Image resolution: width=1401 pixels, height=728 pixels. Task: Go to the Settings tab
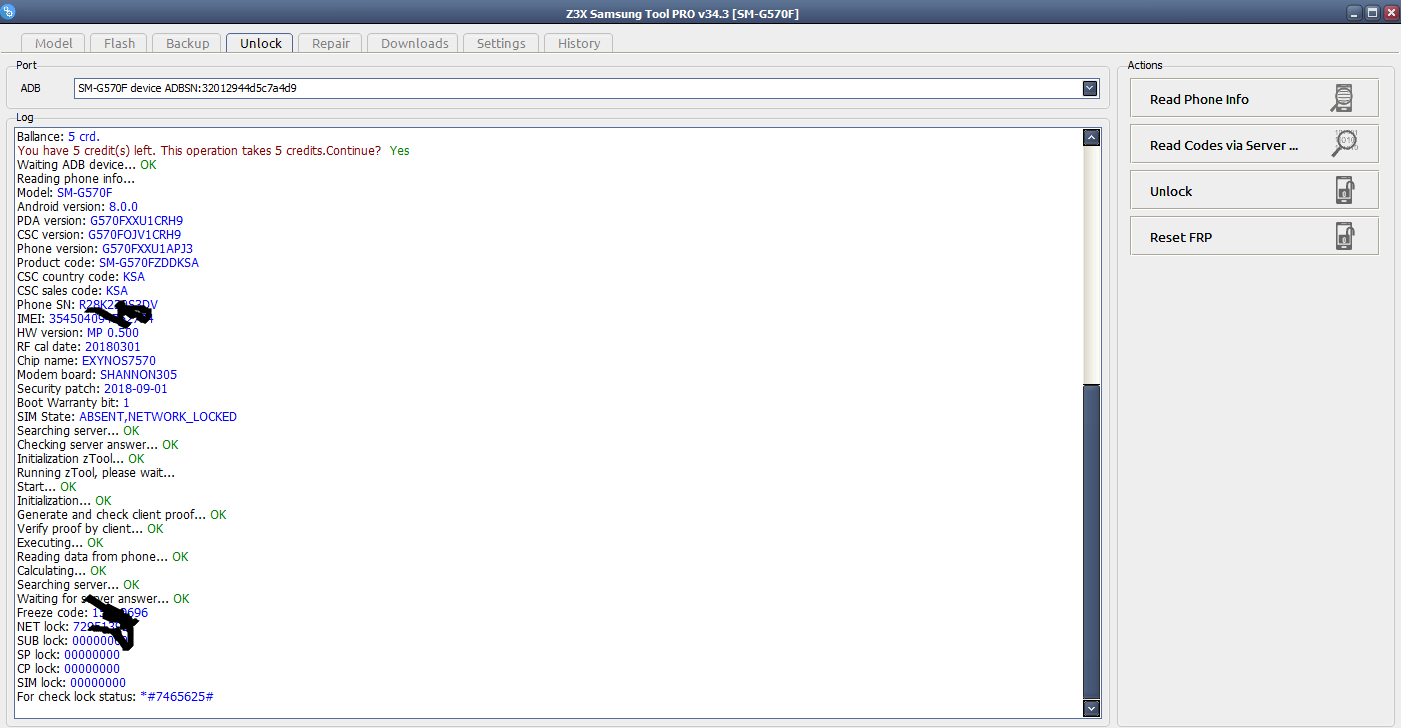click(500, 43)
